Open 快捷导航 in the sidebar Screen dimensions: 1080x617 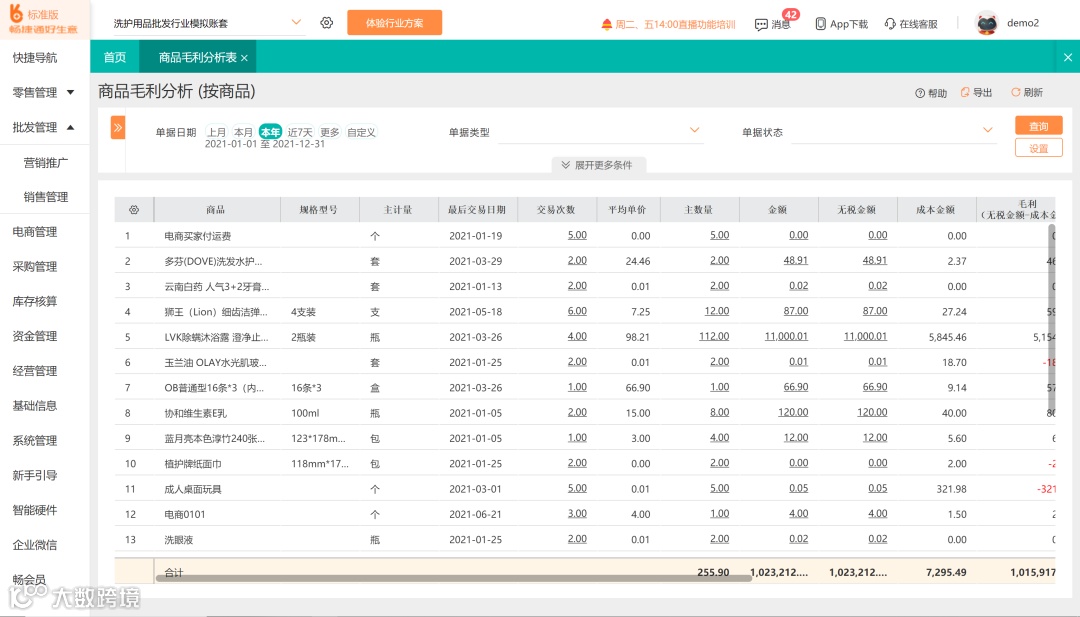[x=35, y=58]
